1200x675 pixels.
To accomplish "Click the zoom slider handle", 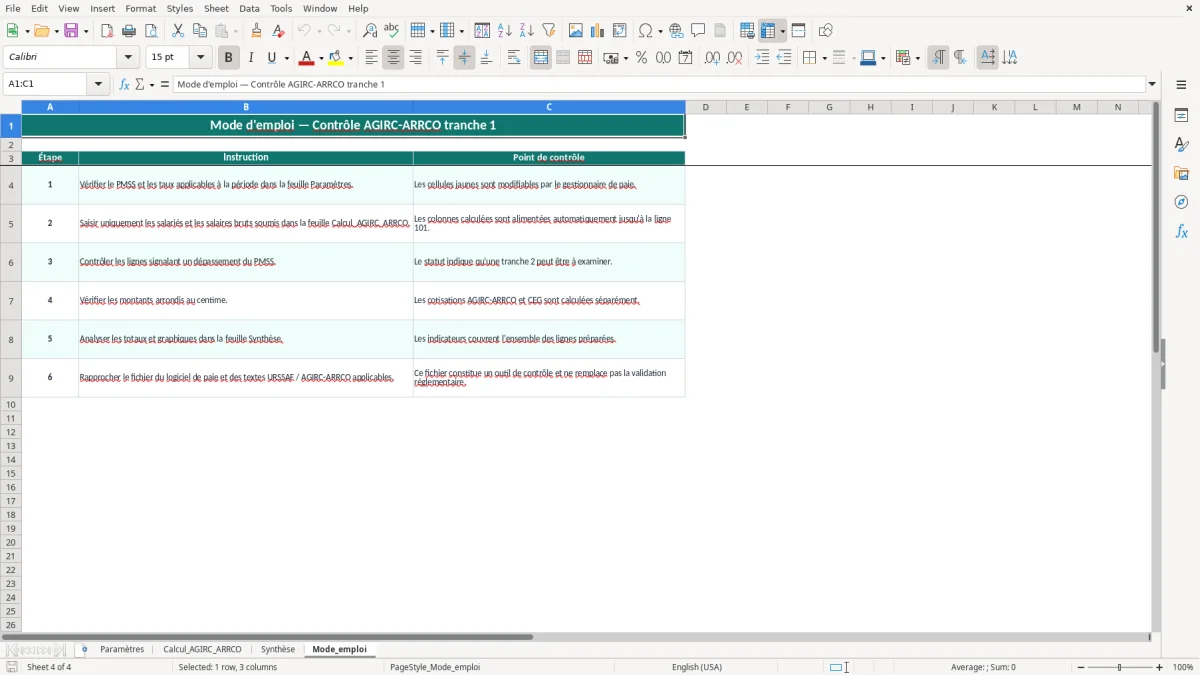I will click(x=1119, y=667).
